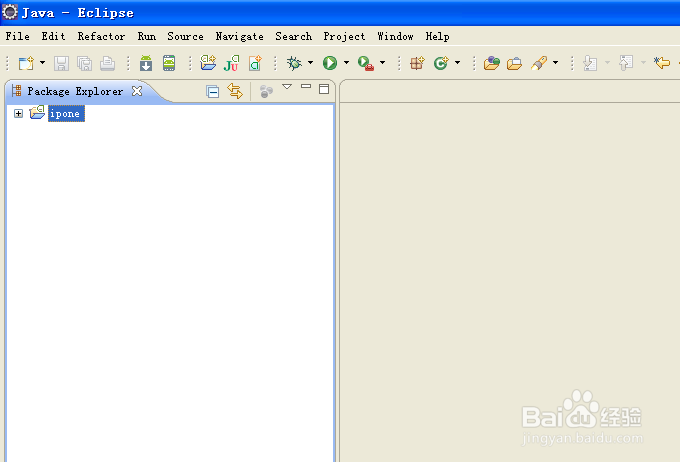Click the Last Edit Location arrow icon

coord(662,63)
